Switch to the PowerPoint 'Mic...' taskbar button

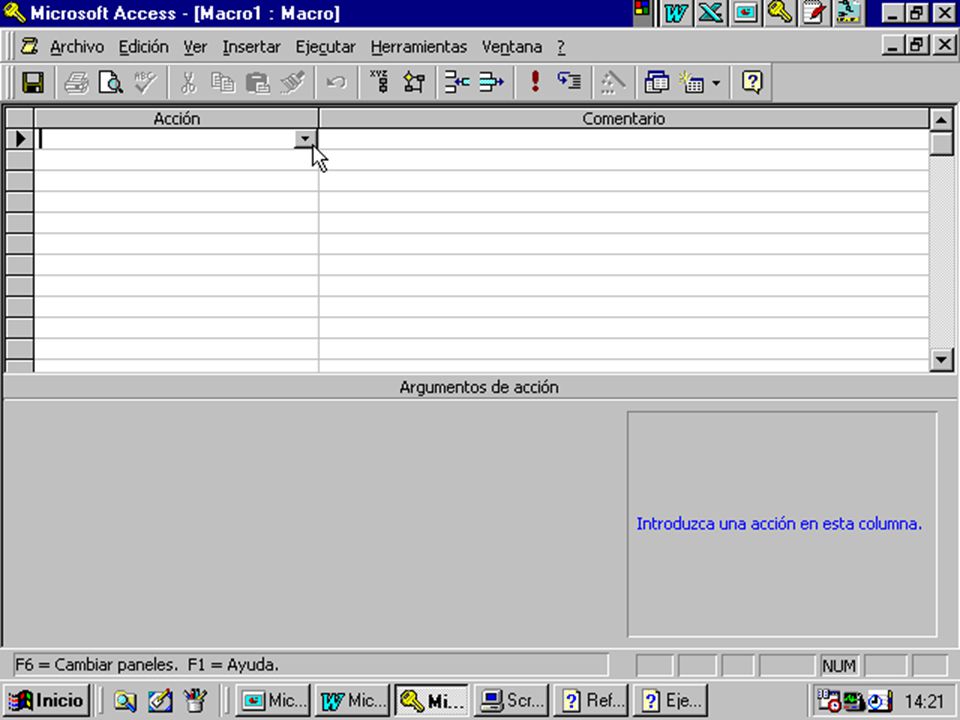point(273,700)
